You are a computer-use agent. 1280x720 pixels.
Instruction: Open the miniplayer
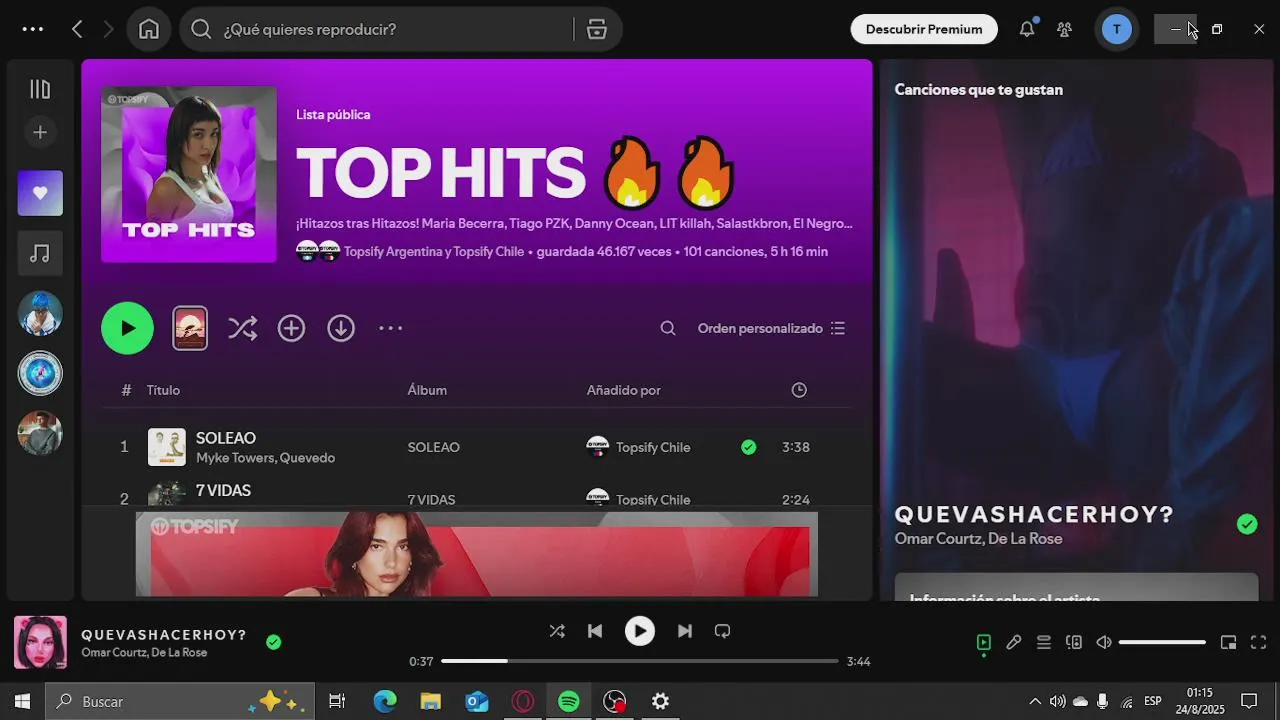1229,643
